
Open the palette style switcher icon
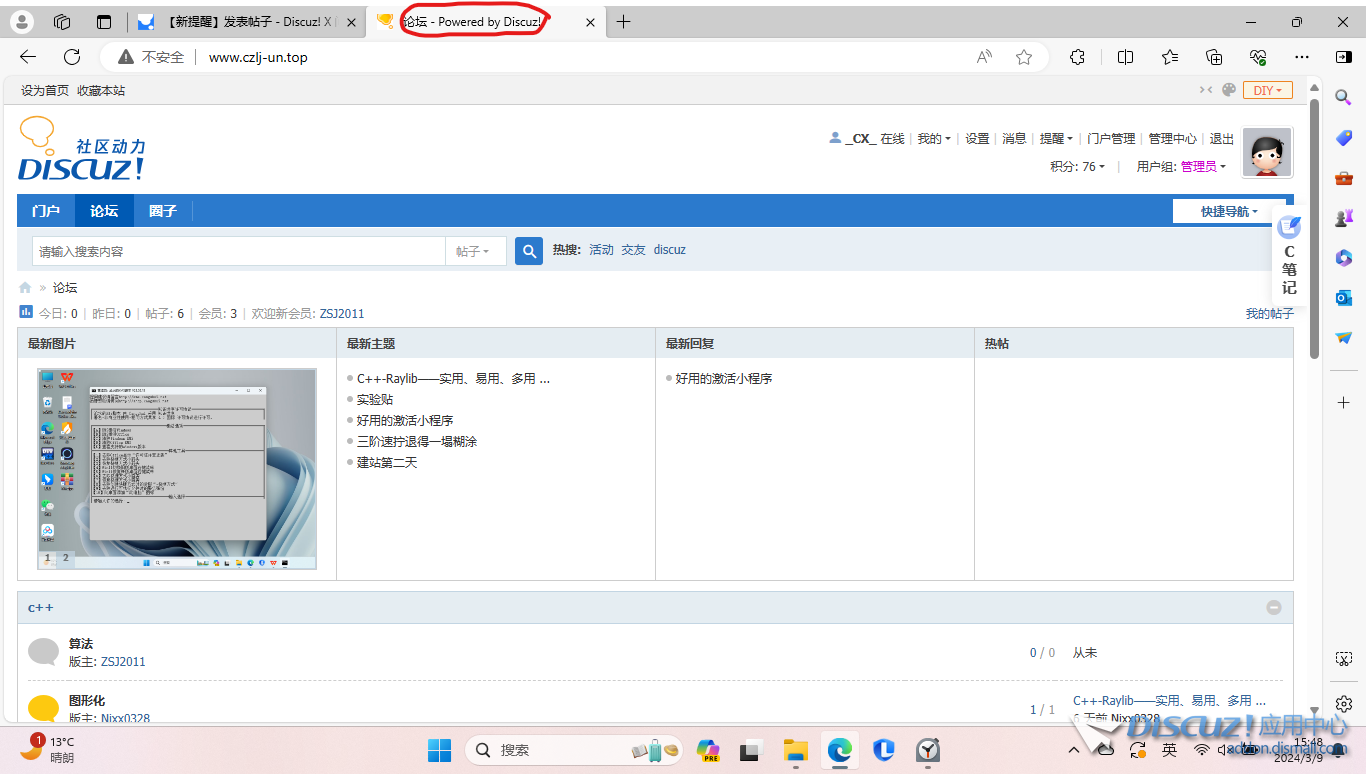tap(1229, 90)
